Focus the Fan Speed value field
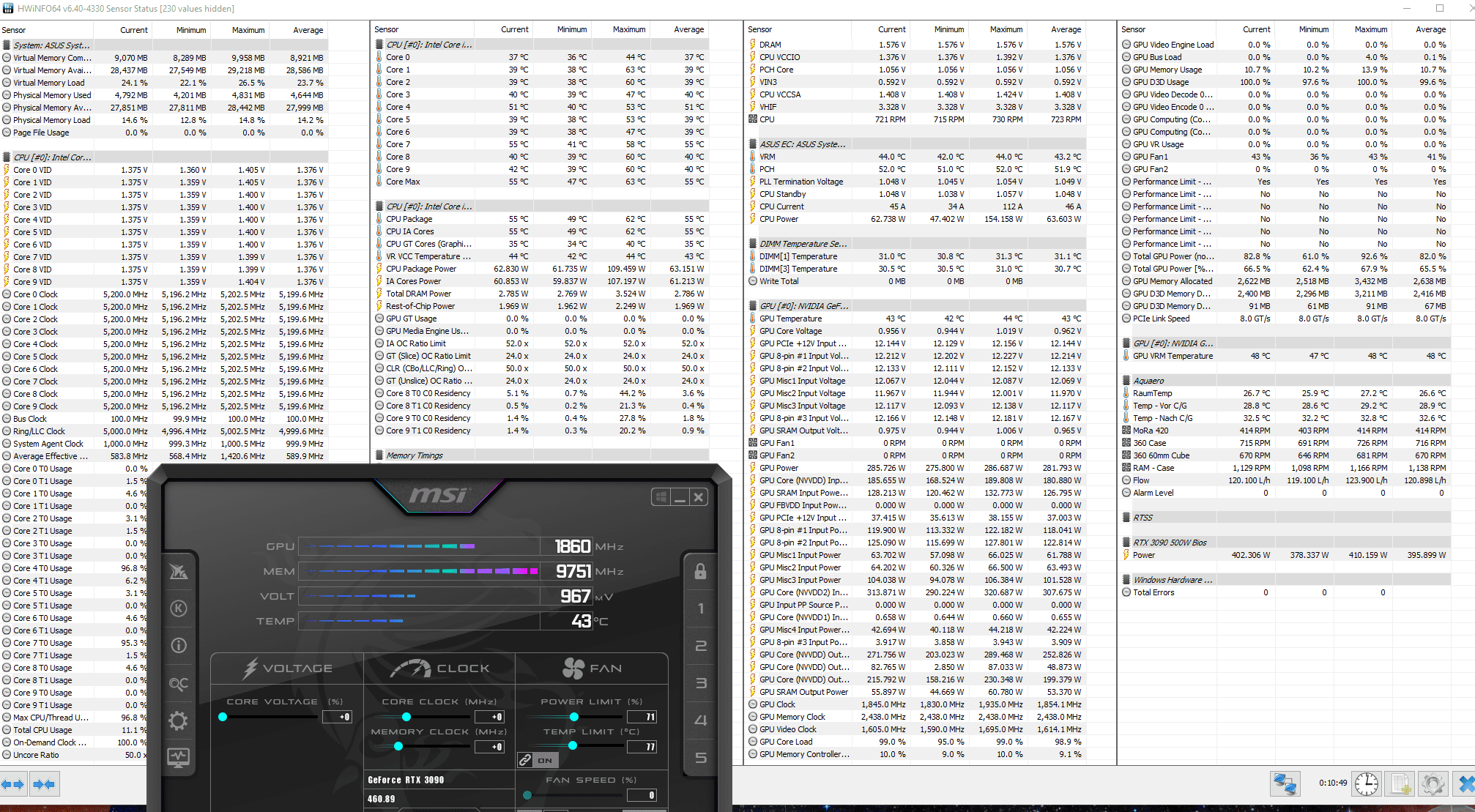Viewport: 1475px width, 812px height. point(642,795)
